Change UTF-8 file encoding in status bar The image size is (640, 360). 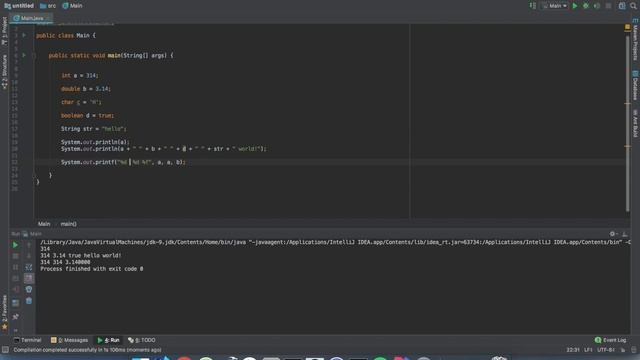click(x=606, y=350)
